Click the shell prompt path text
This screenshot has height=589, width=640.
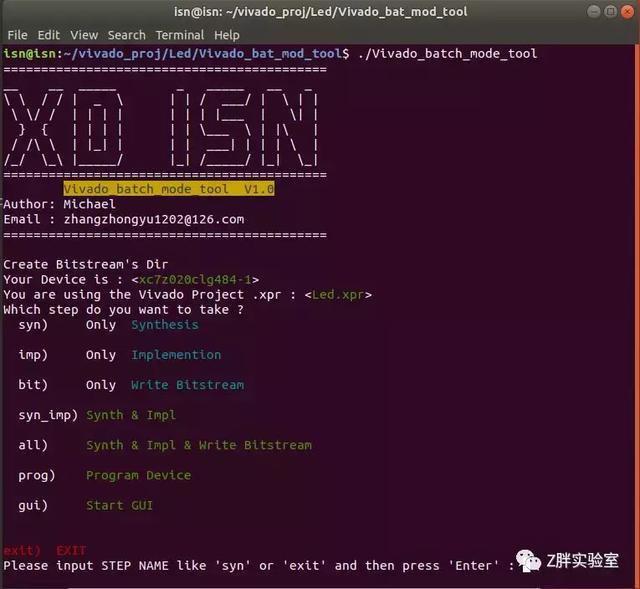(202, 53)
